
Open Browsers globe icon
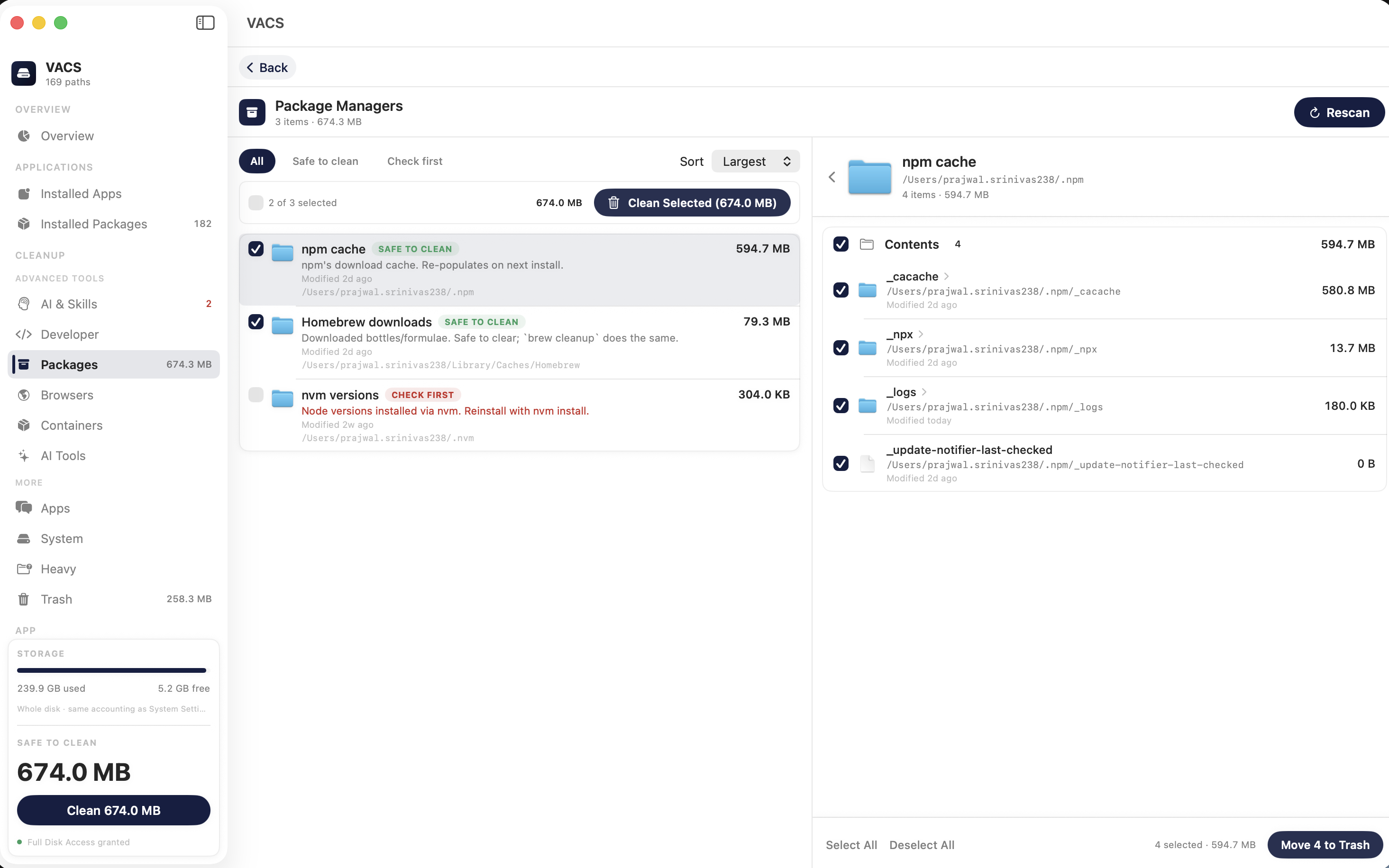click(x=24, y=395)
